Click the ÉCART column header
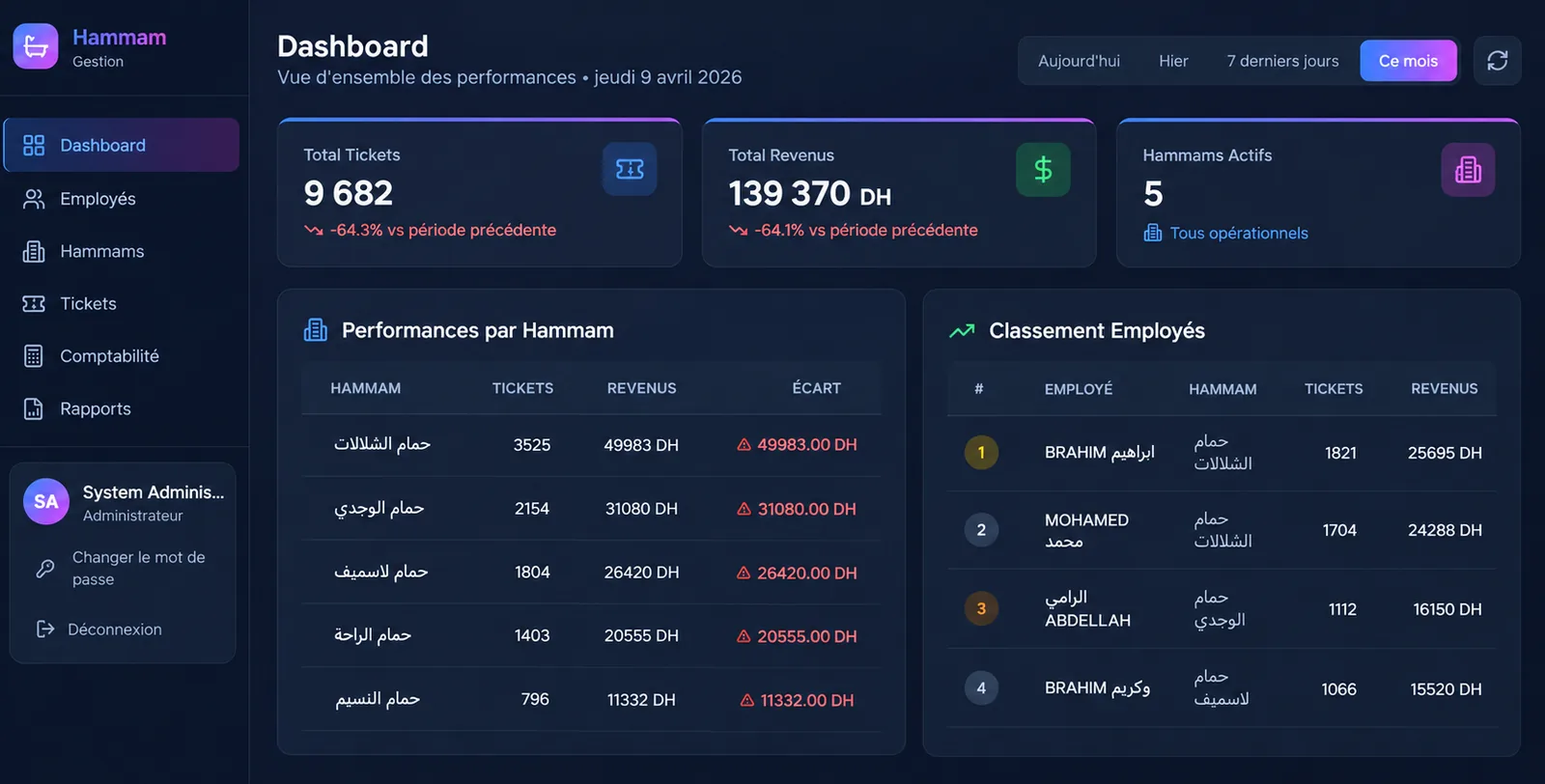Image resolution: width=1545 pixels, height=784 pixels. pyautogui.click(x=816, y=388)
